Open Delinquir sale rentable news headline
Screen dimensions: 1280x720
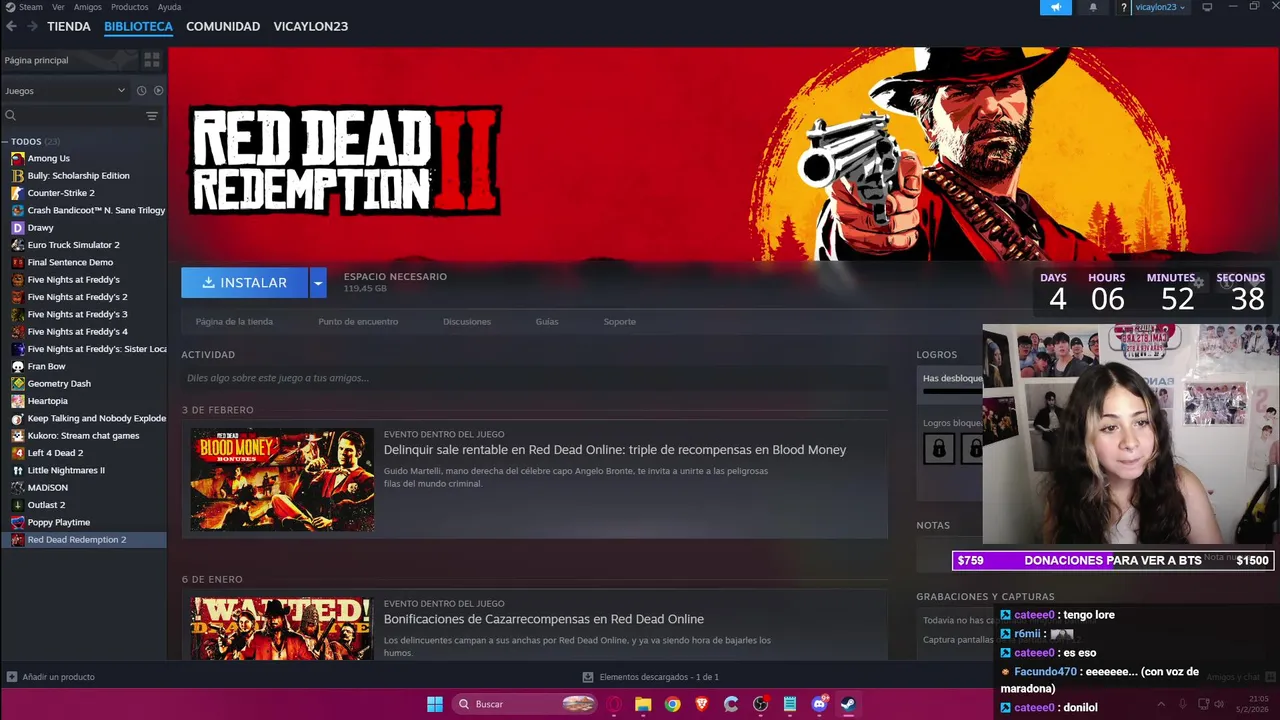[615, 450]
